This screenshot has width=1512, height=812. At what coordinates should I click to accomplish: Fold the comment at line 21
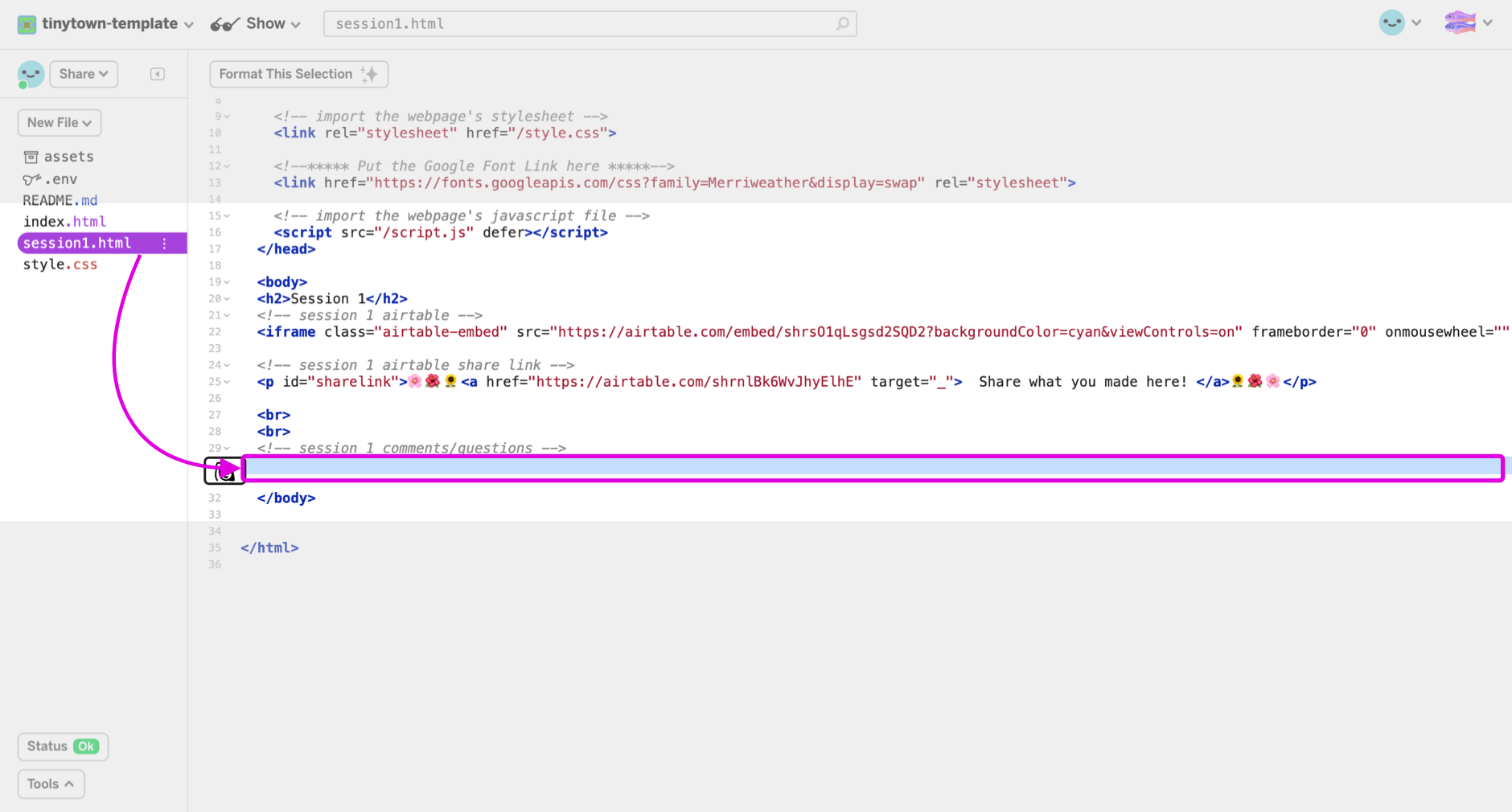(227, 316)
